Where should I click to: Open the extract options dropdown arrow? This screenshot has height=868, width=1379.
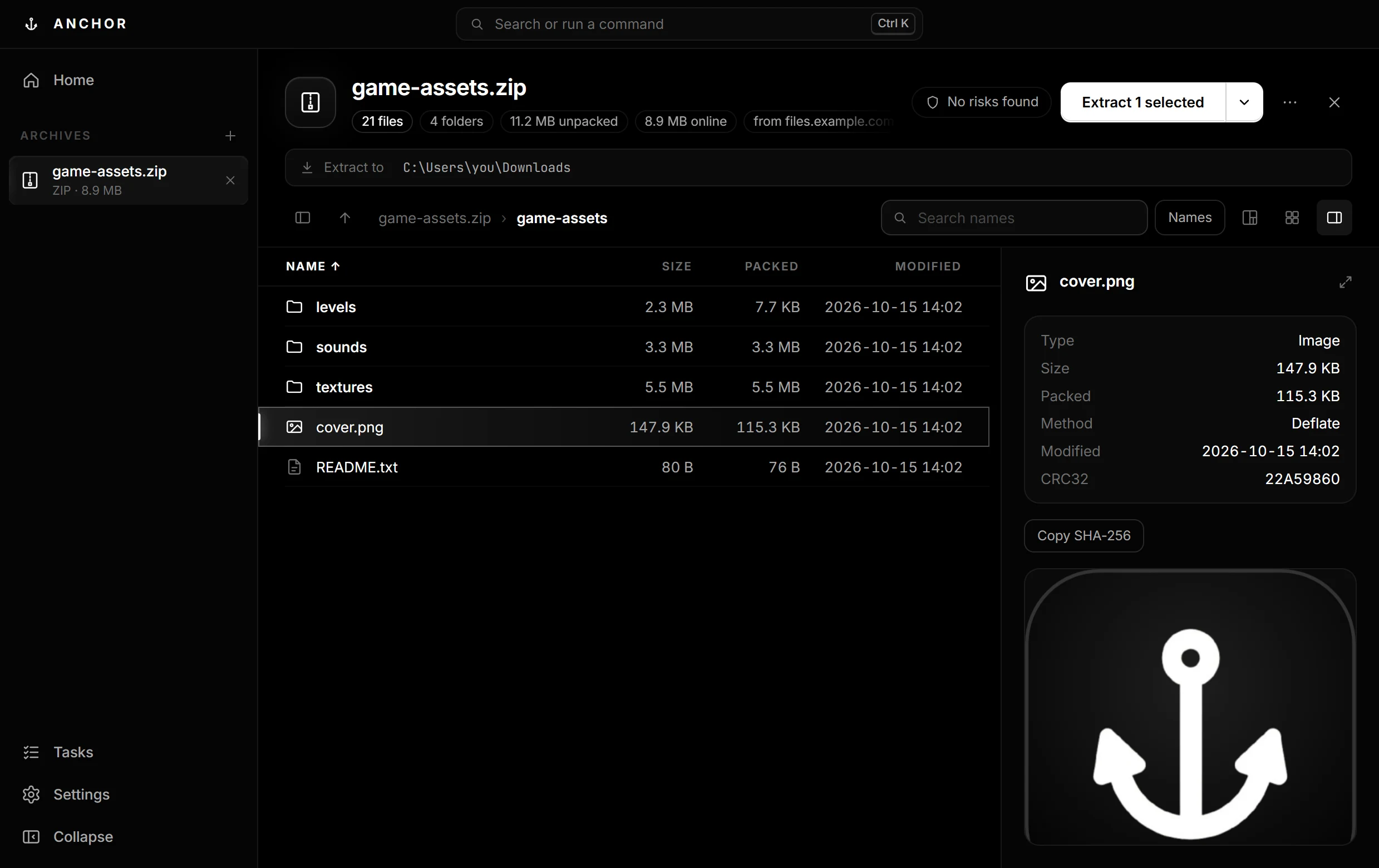(x=1244, y=102)
